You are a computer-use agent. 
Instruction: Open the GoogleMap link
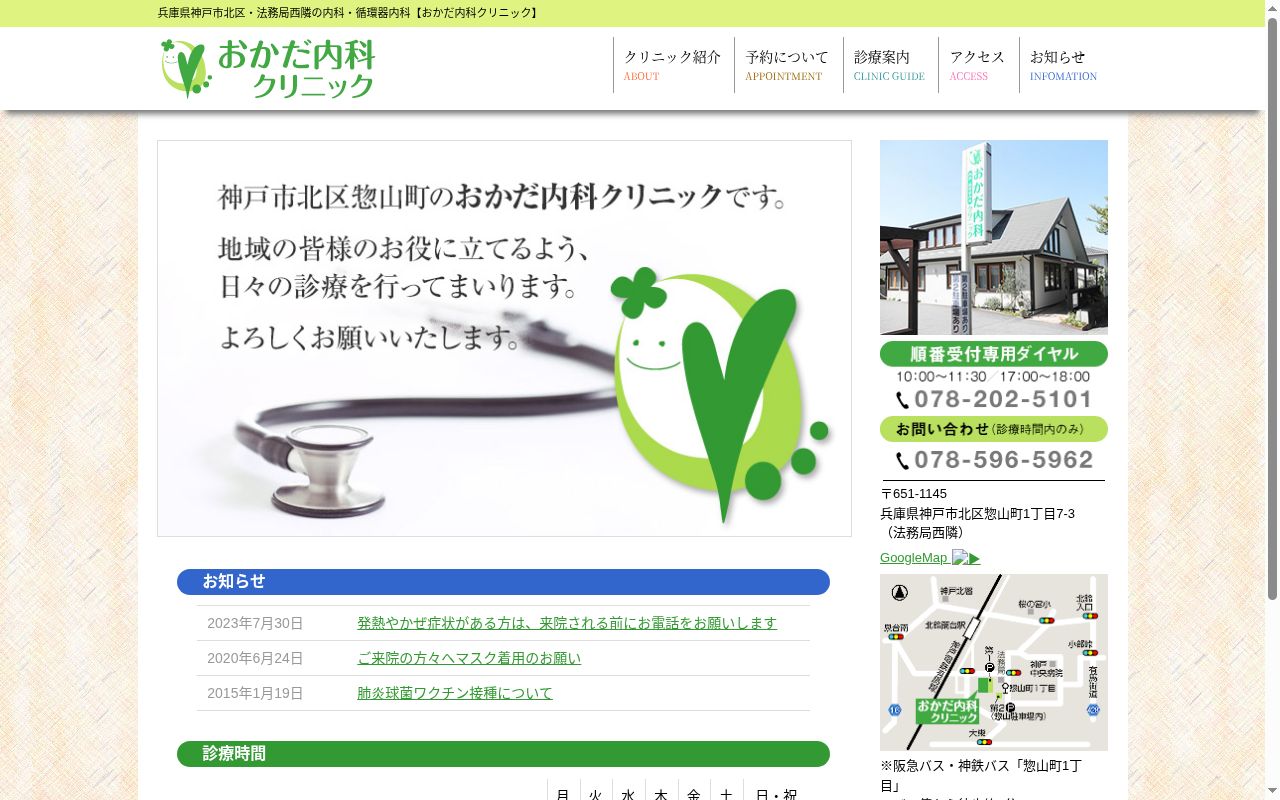pos(930,557)
